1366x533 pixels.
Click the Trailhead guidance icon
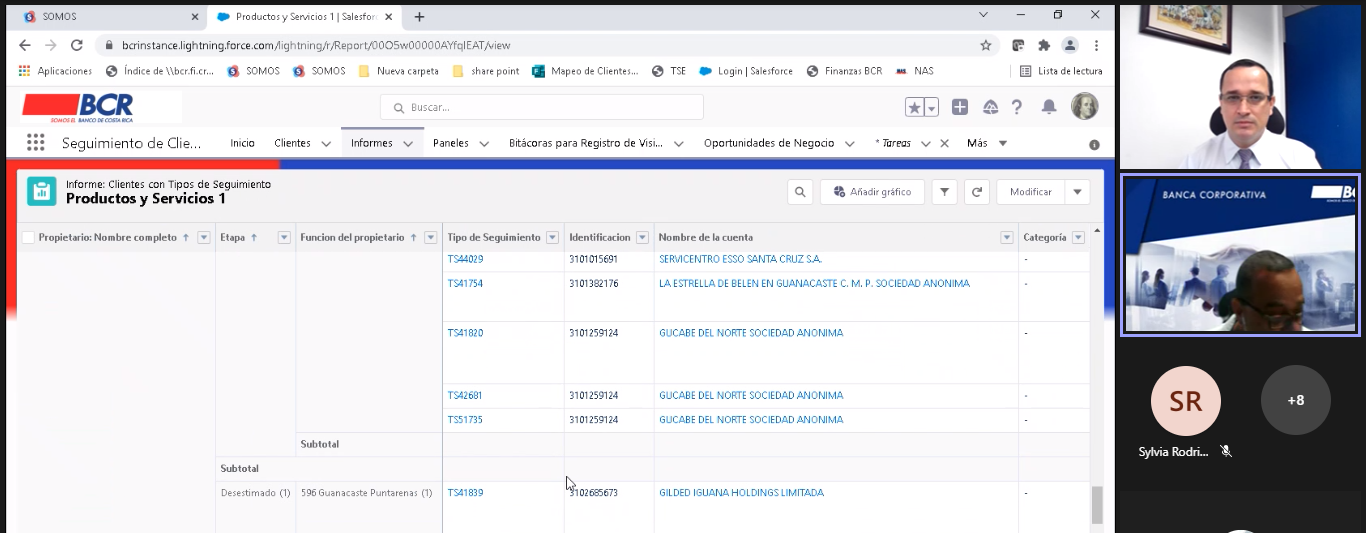(990, 107)
